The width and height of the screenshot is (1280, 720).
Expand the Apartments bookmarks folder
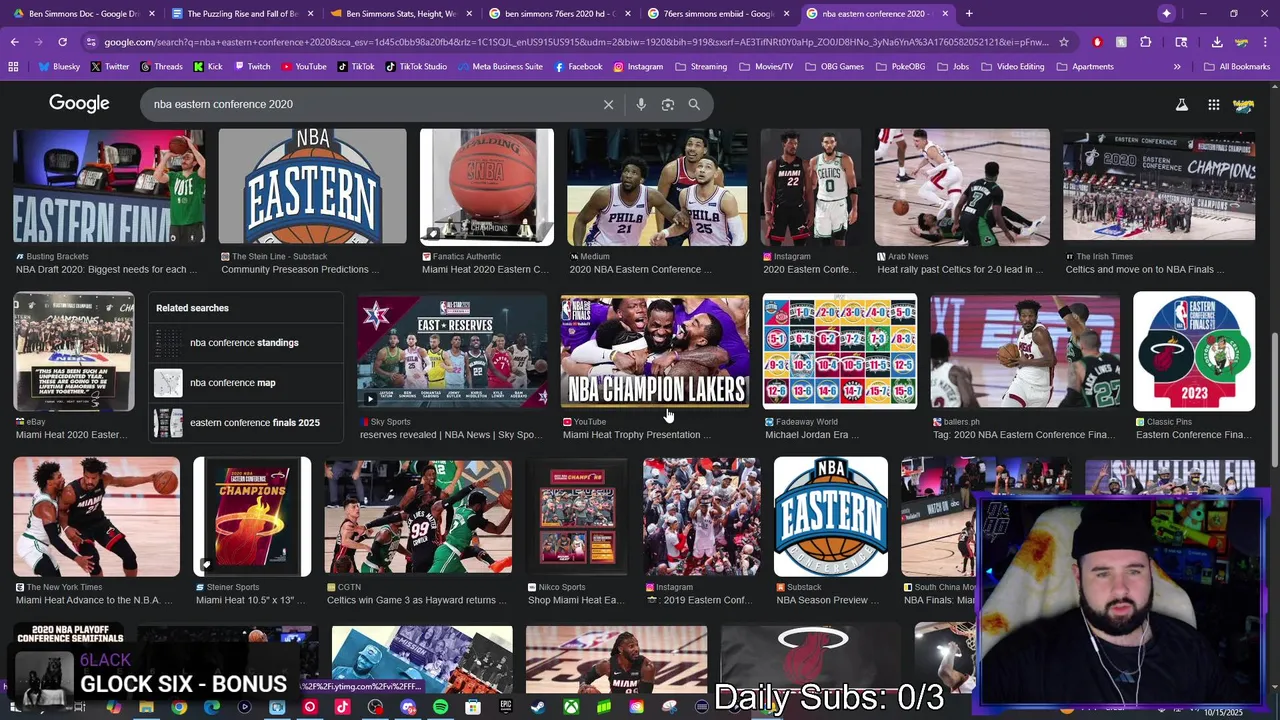pos(1085,66)
